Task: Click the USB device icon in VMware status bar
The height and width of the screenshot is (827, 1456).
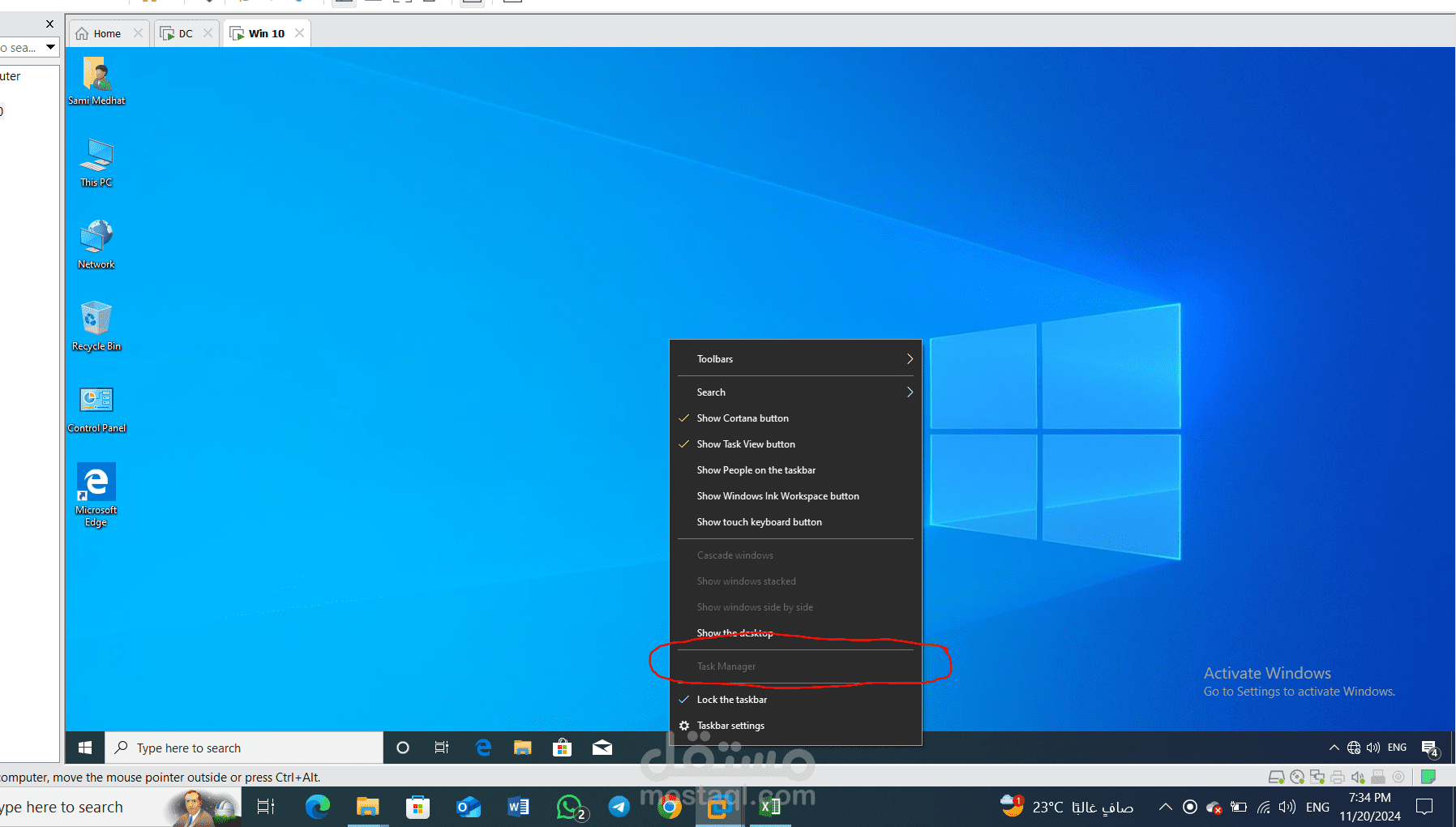Action: coord(1378,777)
